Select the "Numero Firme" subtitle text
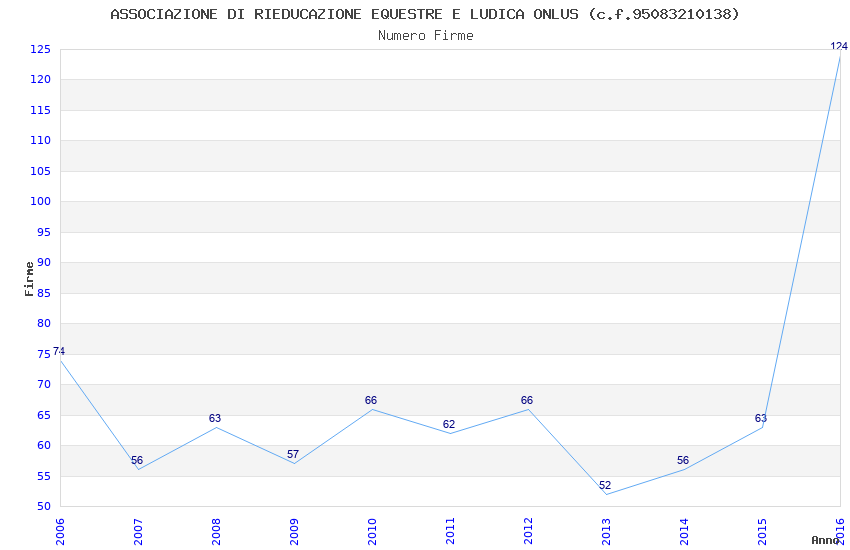This screenshot has height=550, width=850. coord(425,35)
